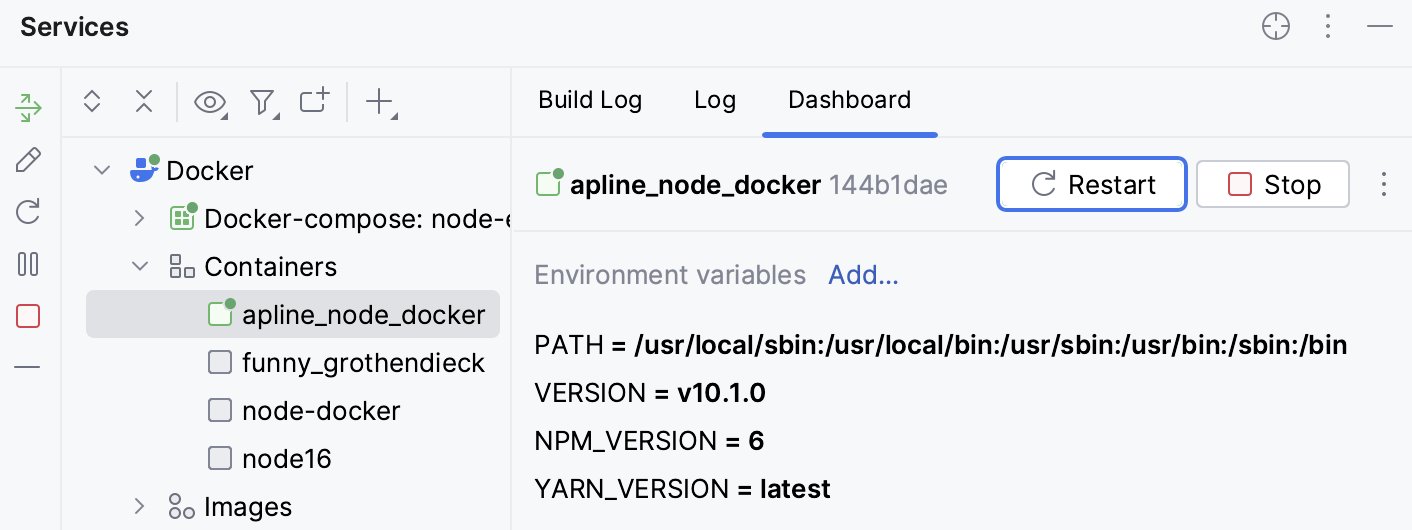Expand the Docker-compose node

coord(140,219)
